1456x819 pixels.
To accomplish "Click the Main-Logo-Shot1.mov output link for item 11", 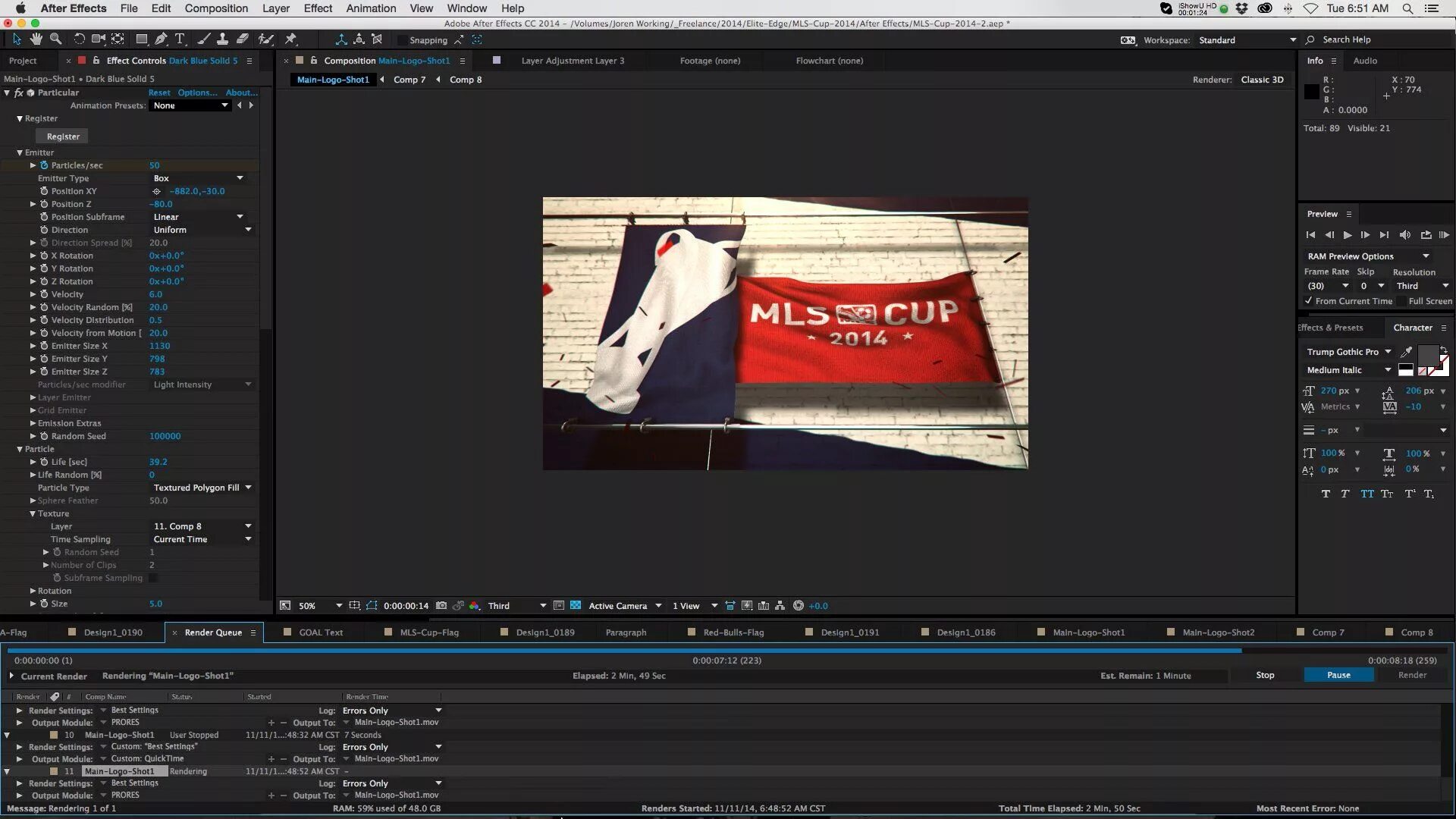I will pos(397,795).
